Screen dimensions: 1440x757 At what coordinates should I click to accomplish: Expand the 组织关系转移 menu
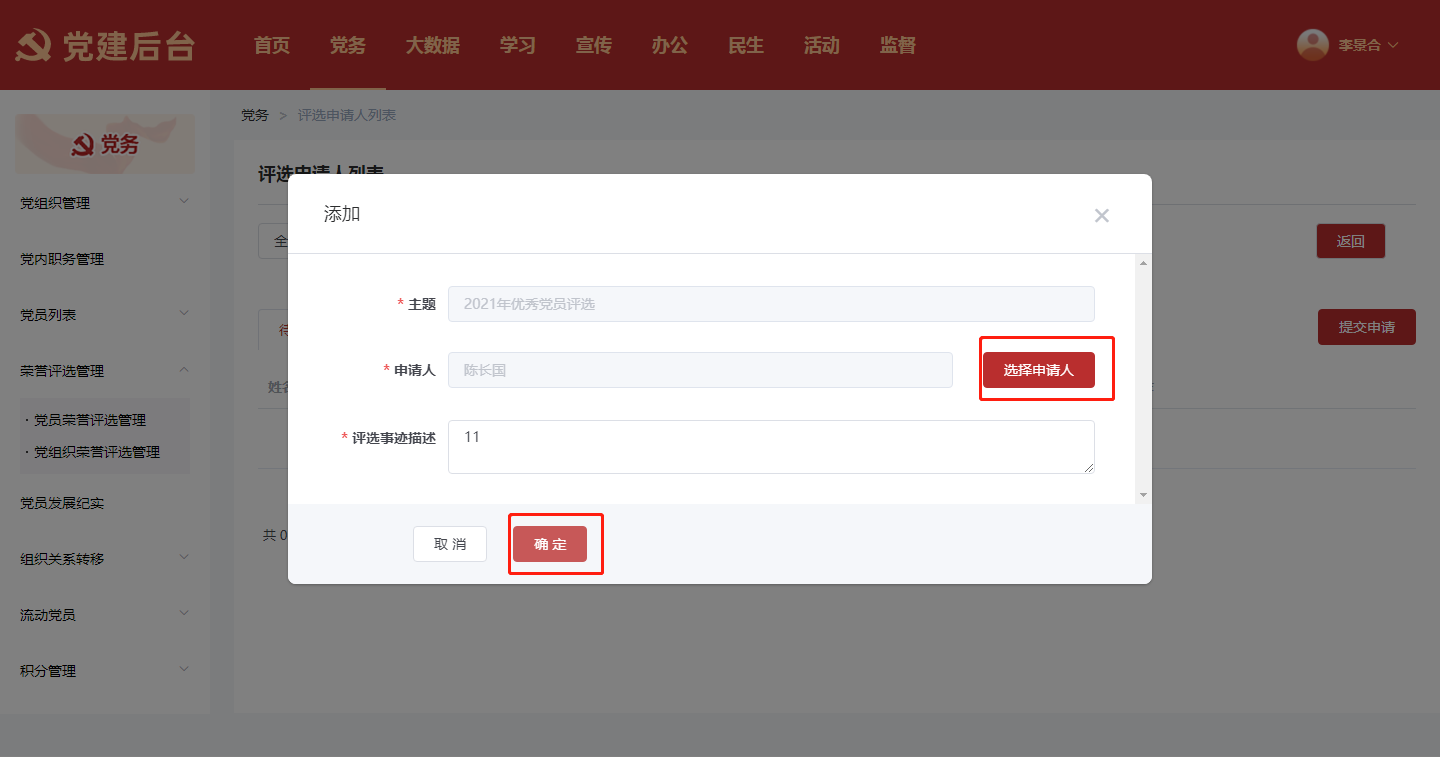104,559
